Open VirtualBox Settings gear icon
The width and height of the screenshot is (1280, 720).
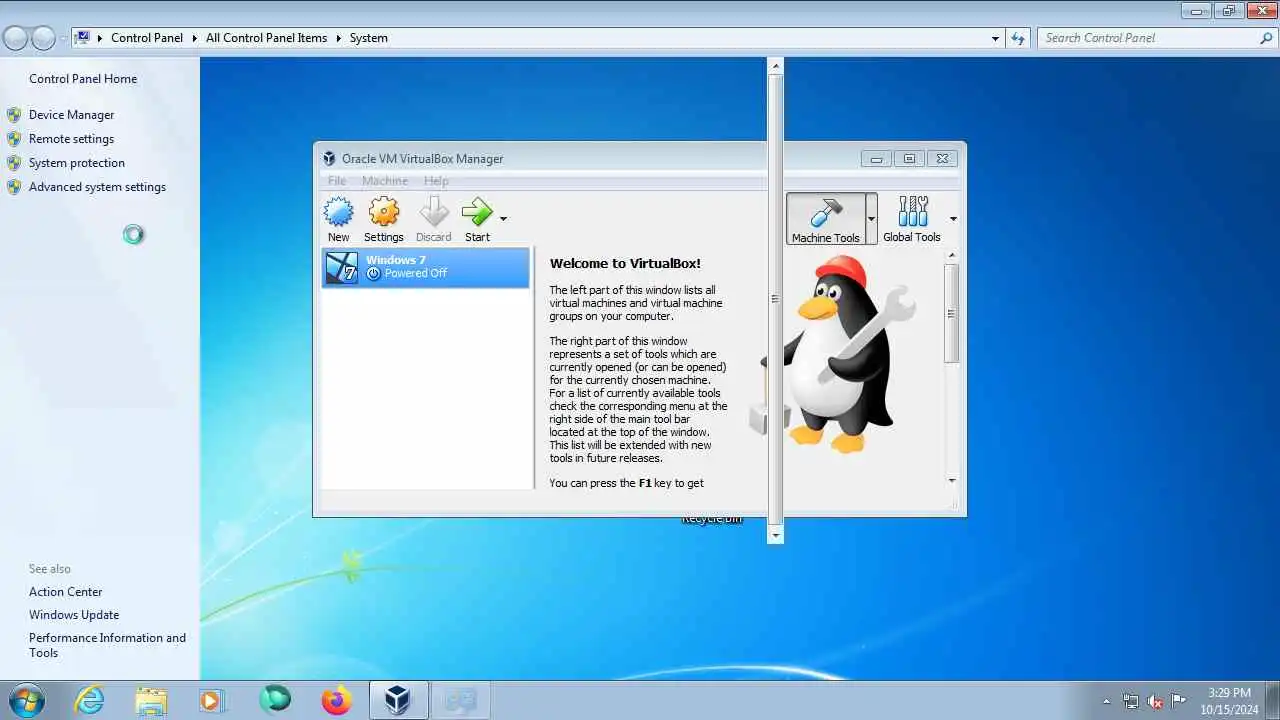[x=384, y=212]
